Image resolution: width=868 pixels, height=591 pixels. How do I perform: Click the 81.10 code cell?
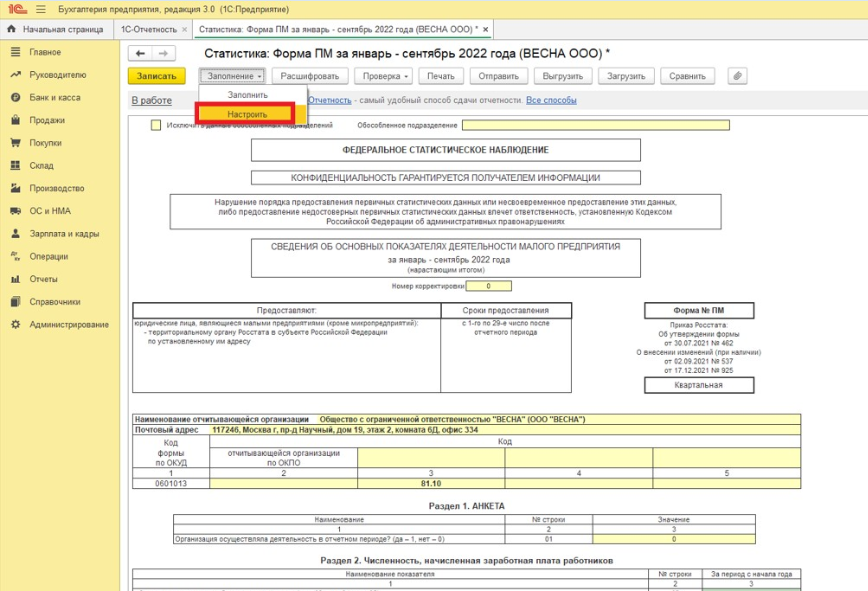(x=431, y=483)
